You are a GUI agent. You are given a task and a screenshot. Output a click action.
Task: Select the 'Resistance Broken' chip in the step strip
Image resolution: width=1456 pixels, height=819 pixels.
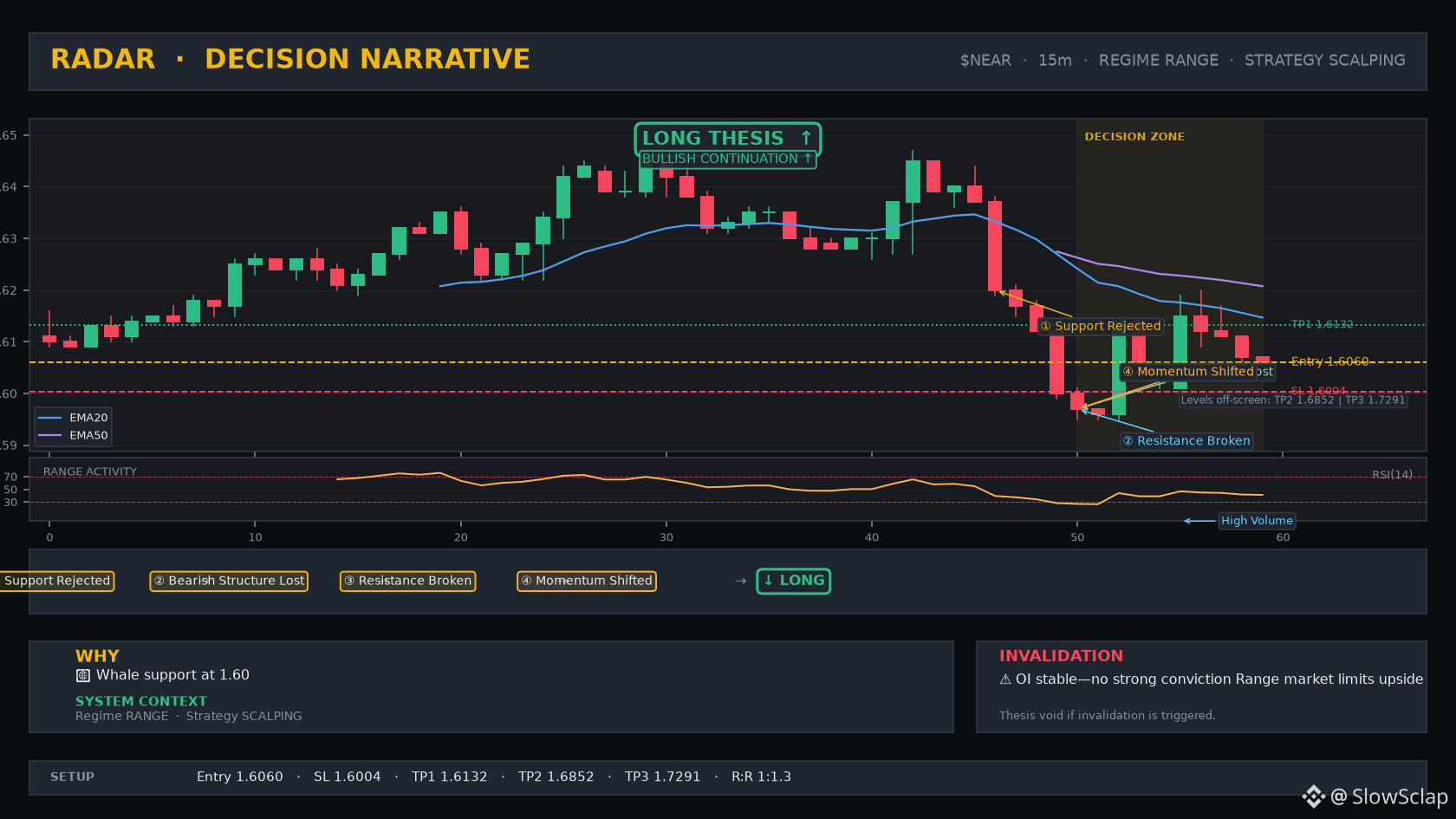tap(407, 581)
